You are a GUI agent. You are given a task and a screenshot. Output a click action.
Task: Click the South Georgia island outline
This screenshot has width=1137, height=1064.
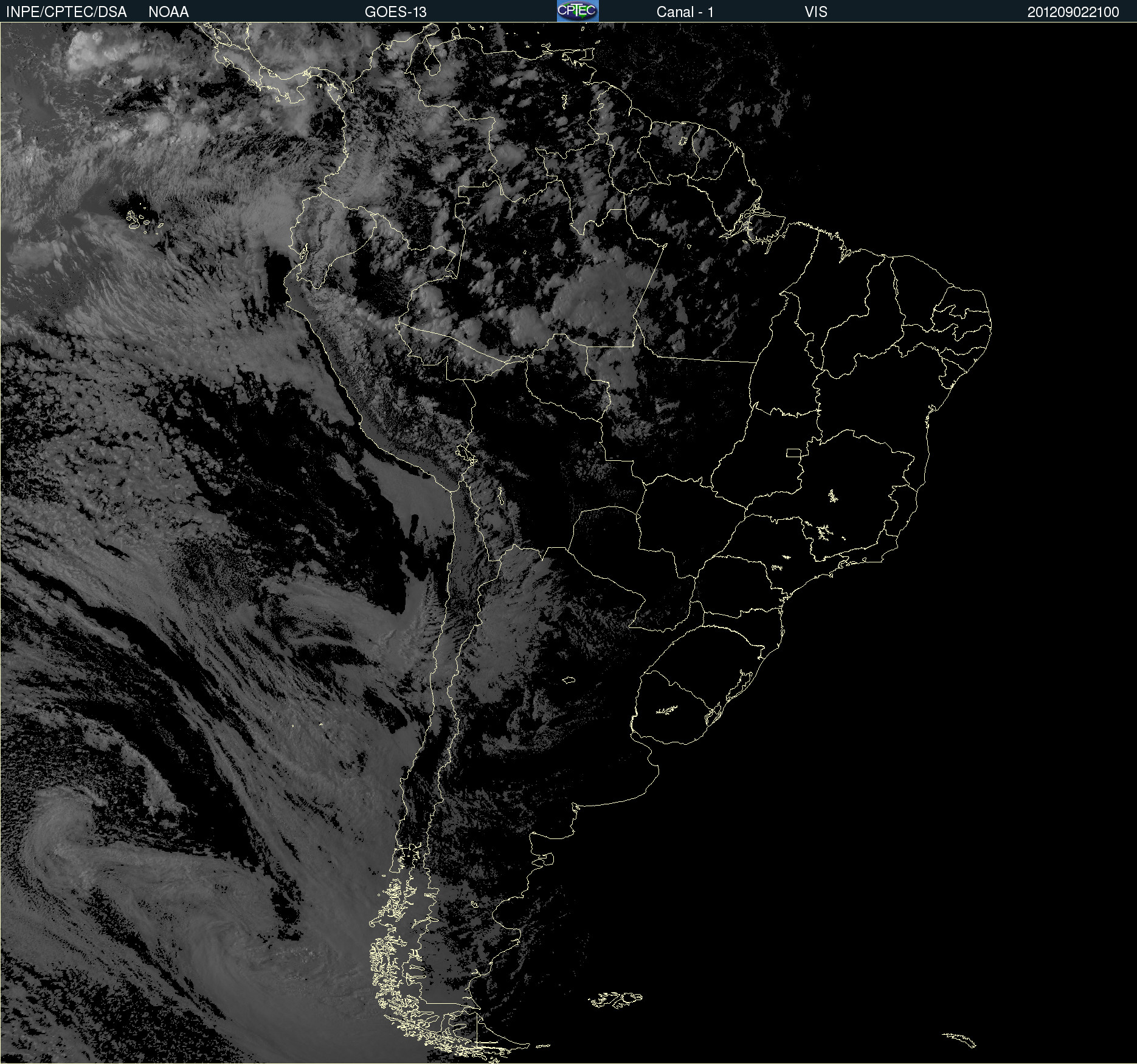(x=959, y=1040)
